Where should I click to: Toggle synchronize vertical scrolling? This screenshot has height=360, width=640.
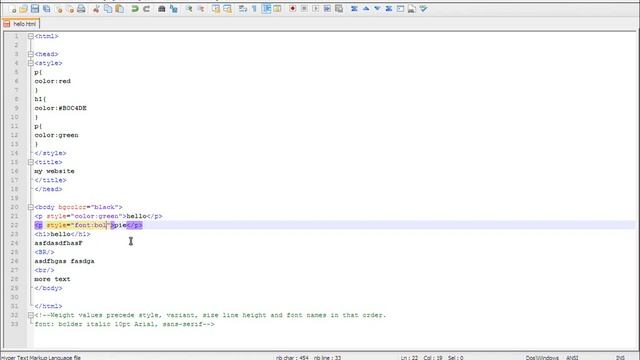coord(216,9)
